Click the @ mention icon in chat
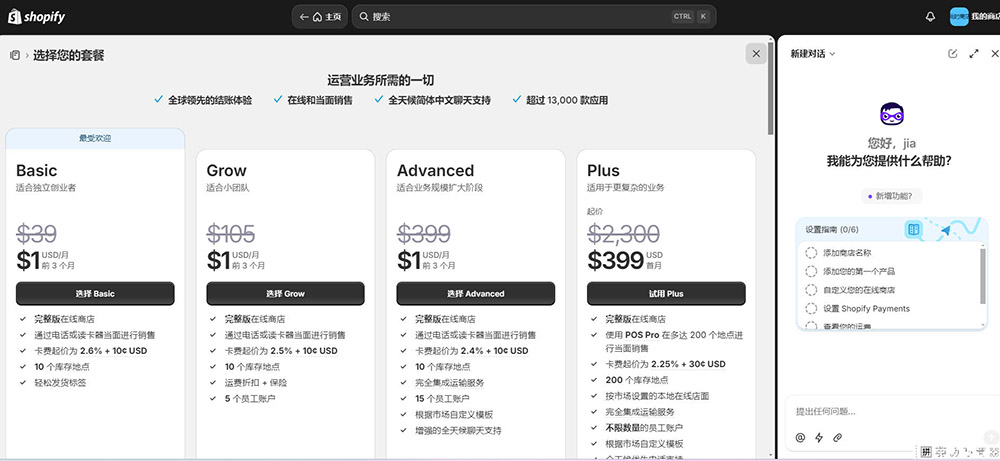The width and height of the screenshot is (1000, 461). [x=800, y=437]
